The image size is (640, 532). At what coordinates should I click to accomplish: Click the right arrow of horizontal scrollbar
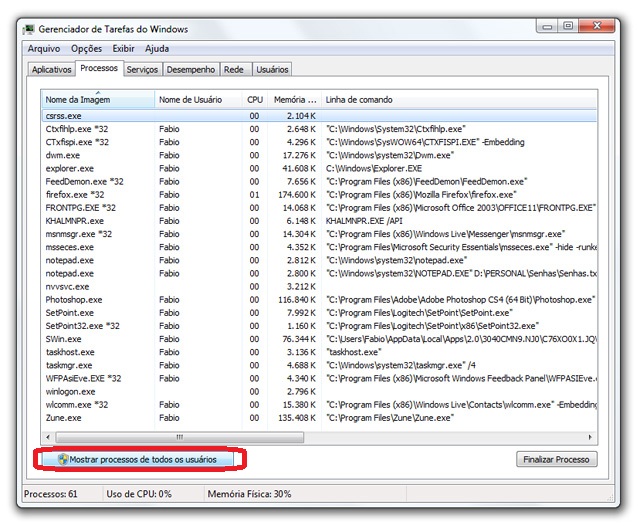[590, 437]
